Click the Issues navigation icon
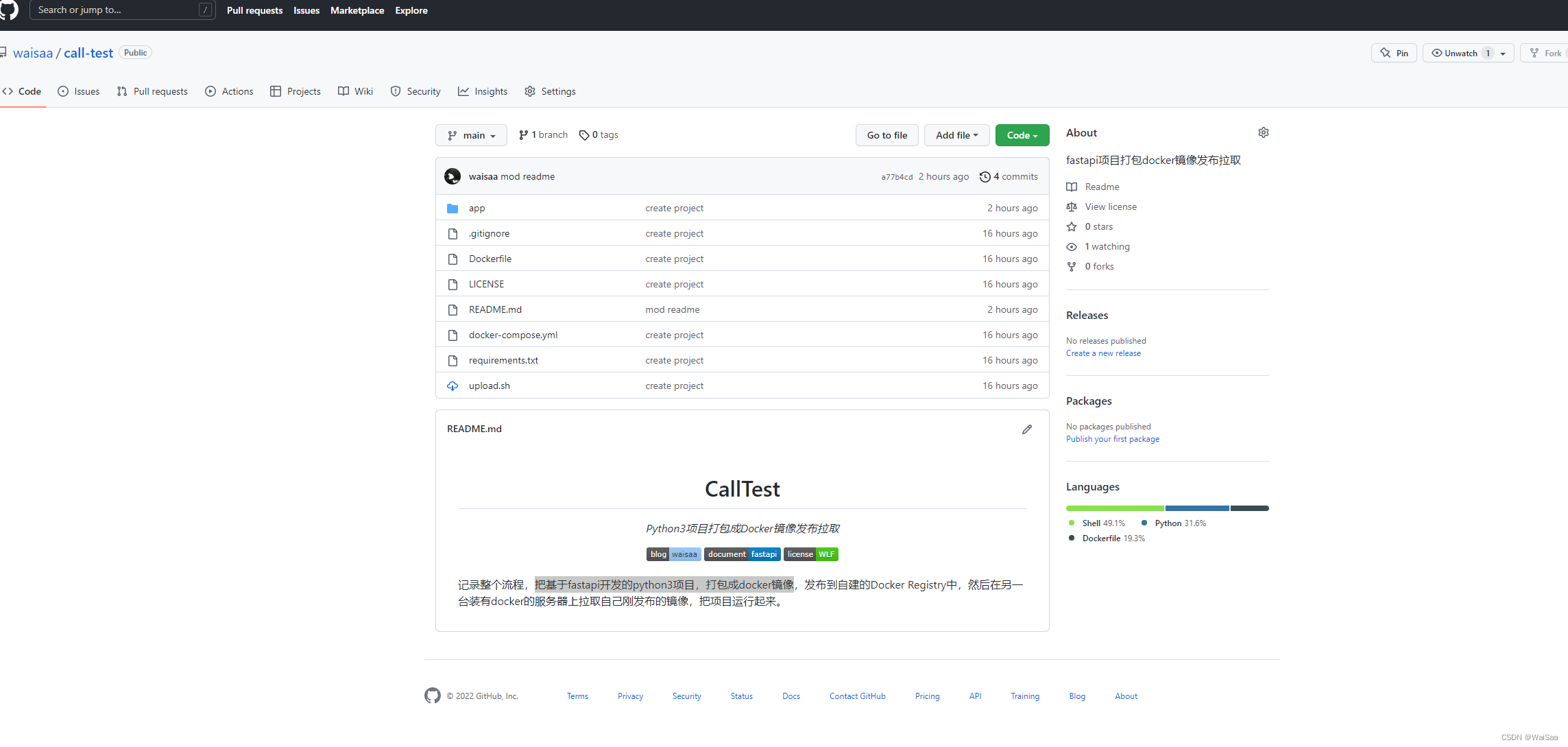 point(62,91)
